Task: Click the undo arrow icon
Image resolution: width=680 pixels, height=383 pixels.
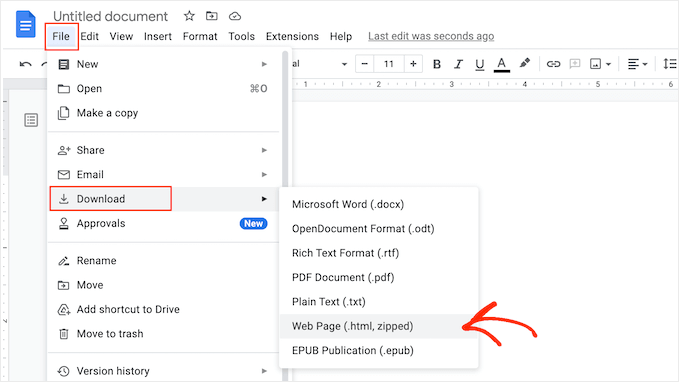Action: pos(26,64)
